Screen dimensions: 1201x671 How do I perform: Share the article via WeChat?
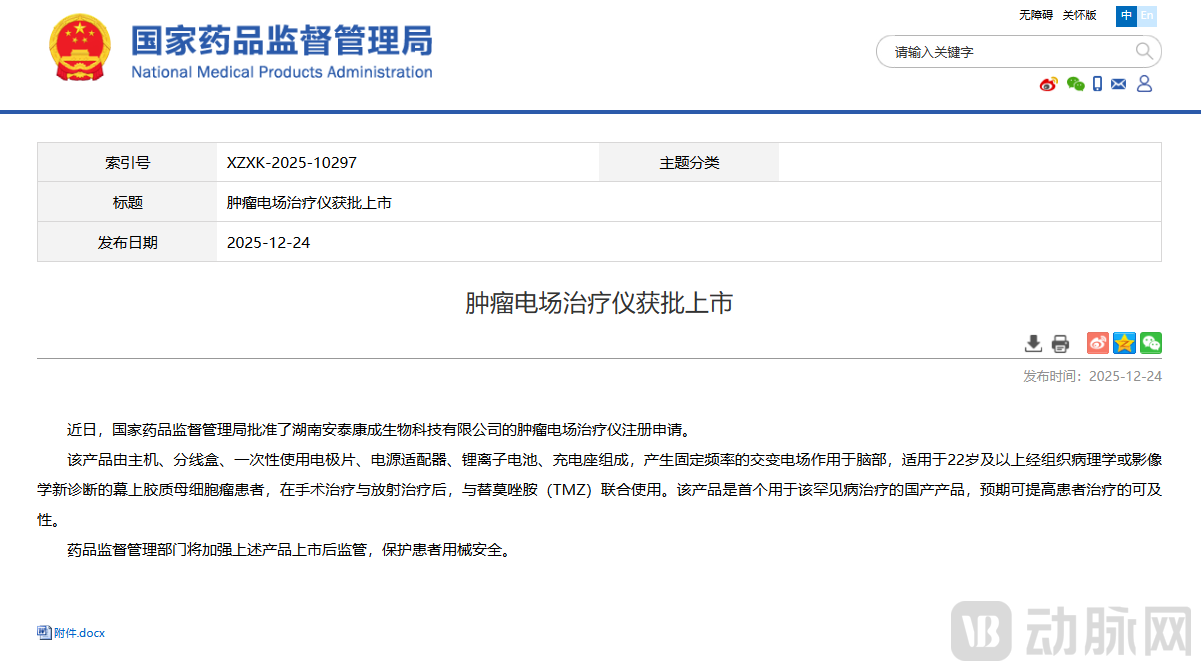pos(1150,343)
